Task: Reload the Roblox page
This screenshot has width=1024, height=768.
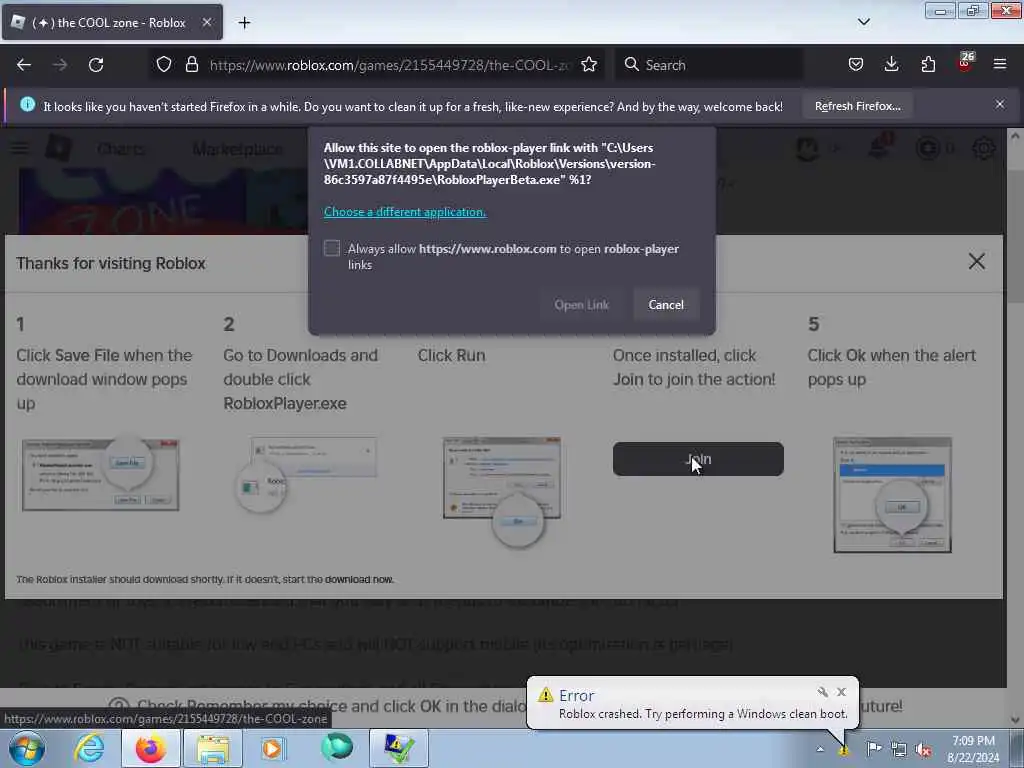Action: click(96, 65)
